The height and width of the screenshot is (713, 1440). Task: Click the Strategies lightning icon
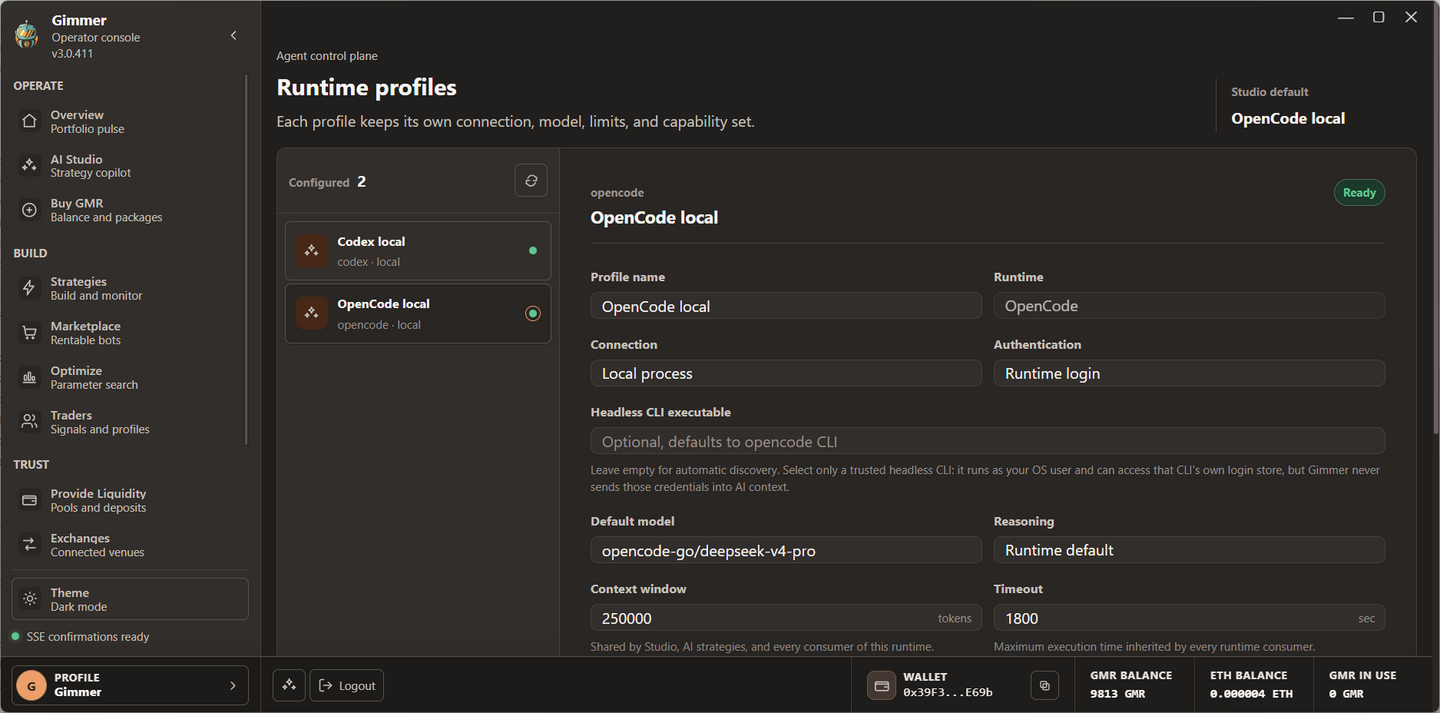(x=30, y=288)
